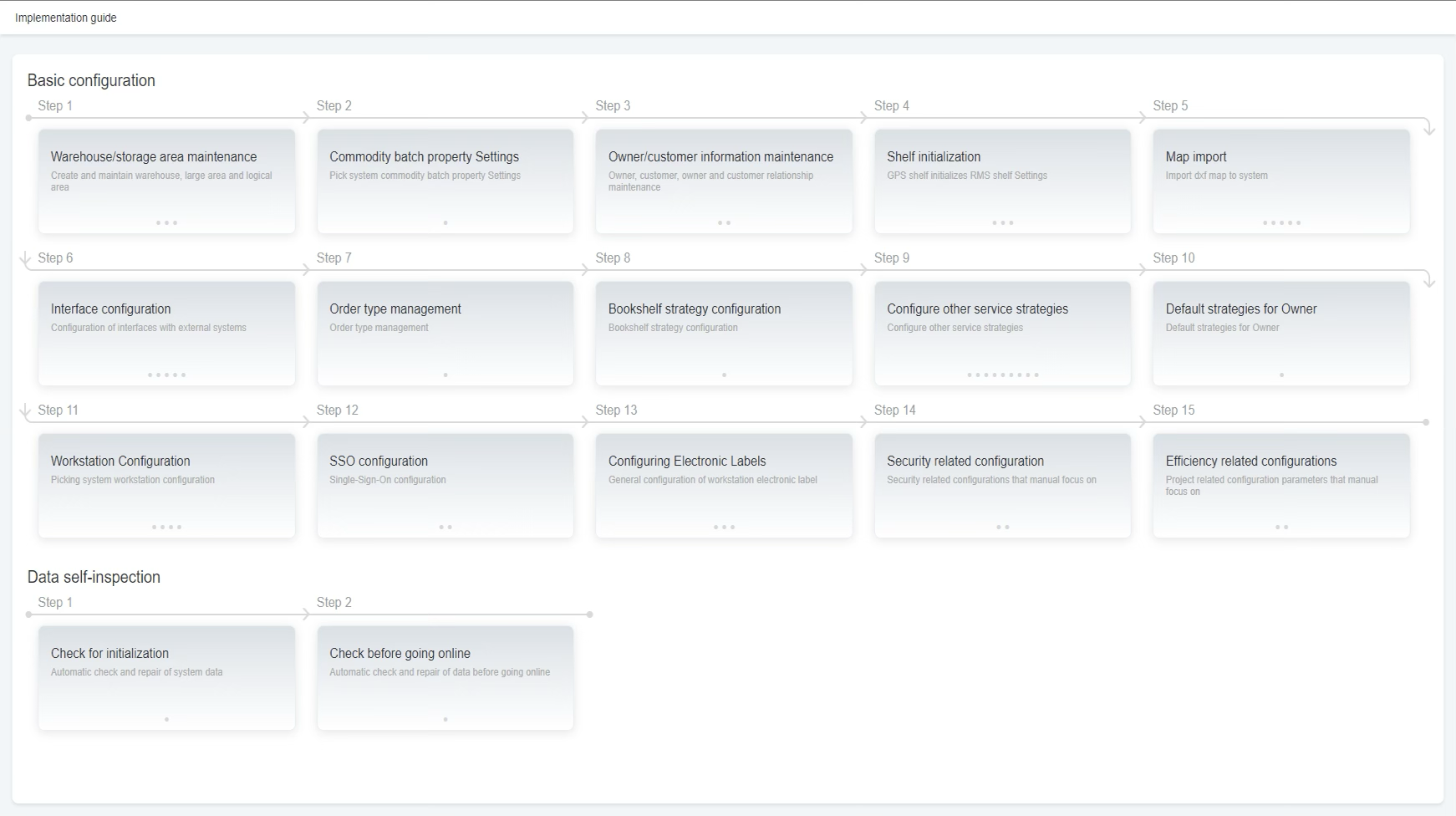Open the Interface configuration card

tap(166, 333)
